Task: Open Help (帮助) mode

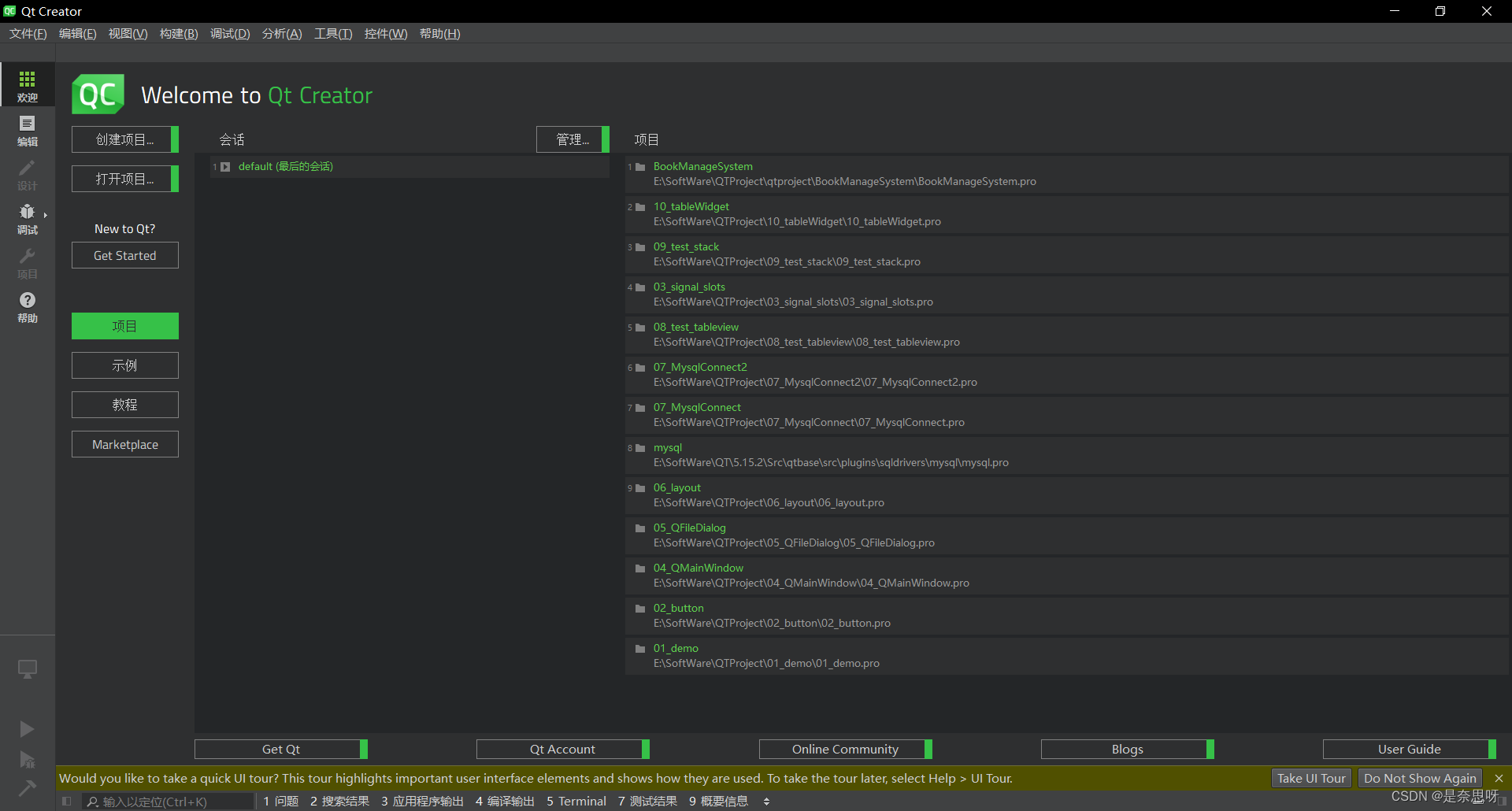Action: pyautogui.click(x=28, y=306)
